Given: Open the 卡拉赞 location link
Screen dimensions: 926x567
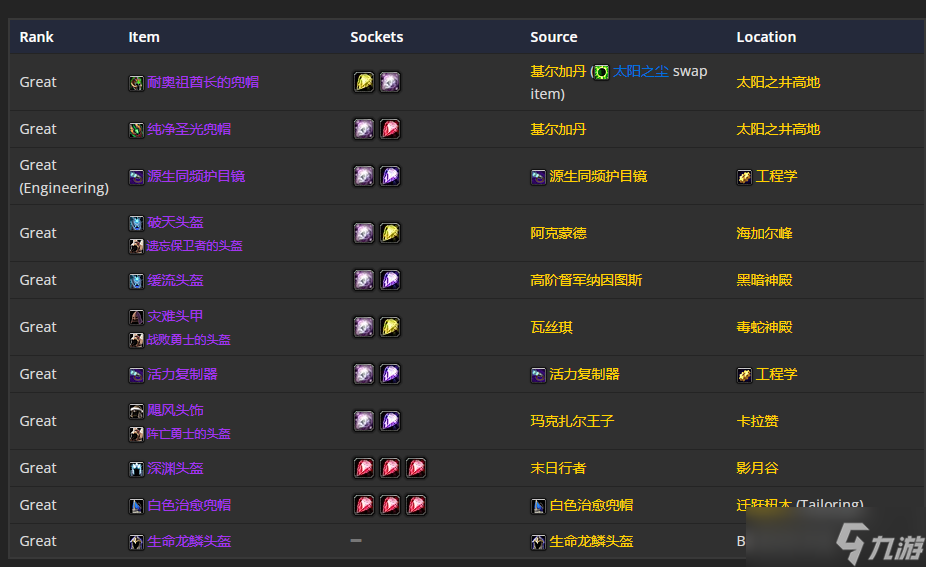Looking at the screenshot, I should pos(757,421).
